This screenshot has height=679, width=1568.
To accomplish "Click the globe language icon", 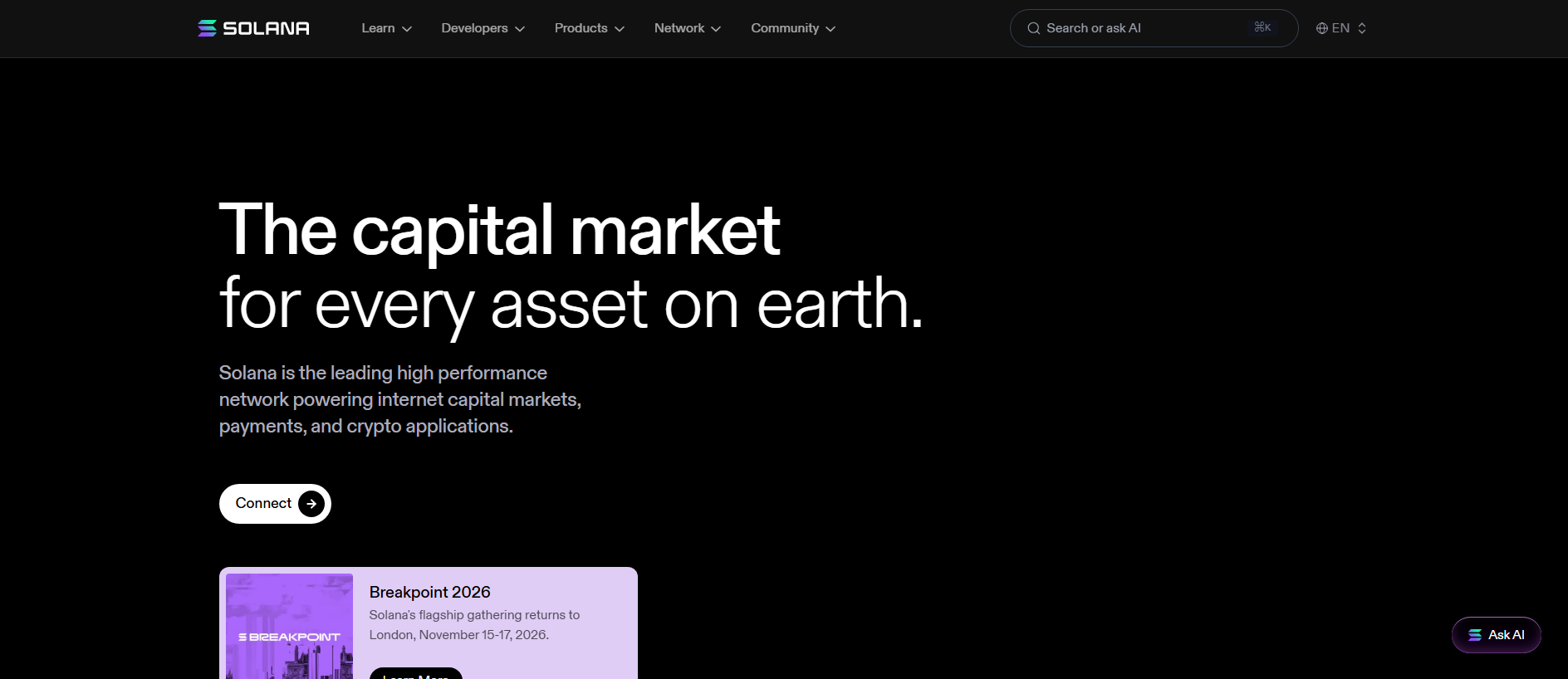I will (1322, 28).
